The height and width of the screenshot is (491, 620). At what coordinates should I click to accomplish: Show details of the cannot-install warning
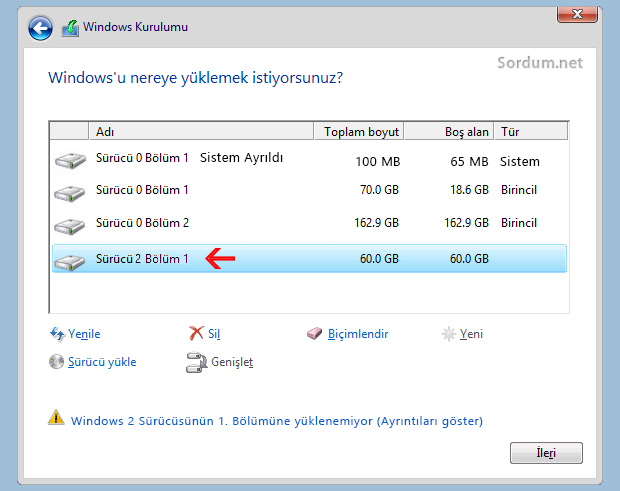(x=277, y=421)
